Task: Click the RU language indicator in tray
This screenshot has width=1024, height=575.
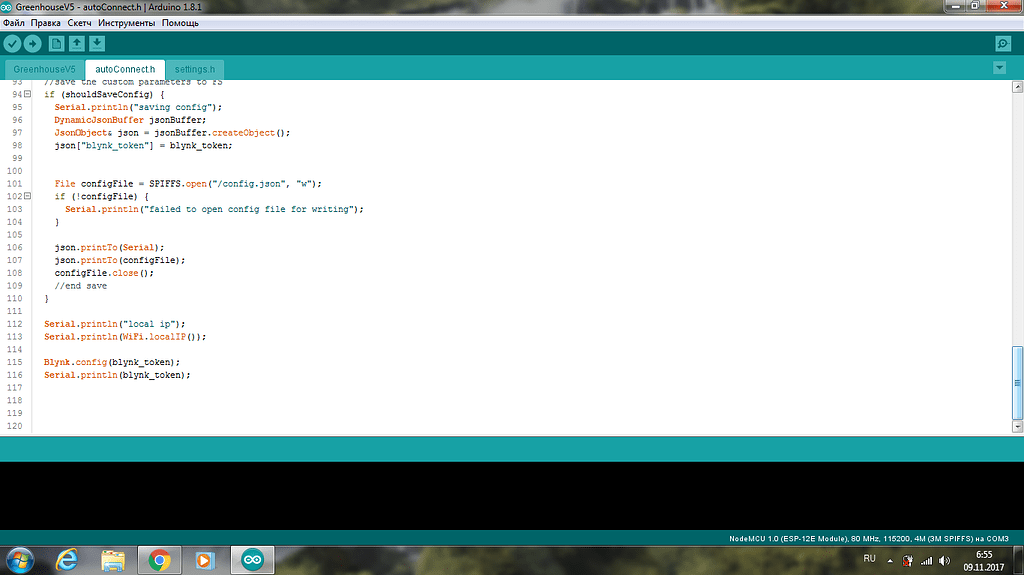Action: pyautogui.click(x=869, y=559)
